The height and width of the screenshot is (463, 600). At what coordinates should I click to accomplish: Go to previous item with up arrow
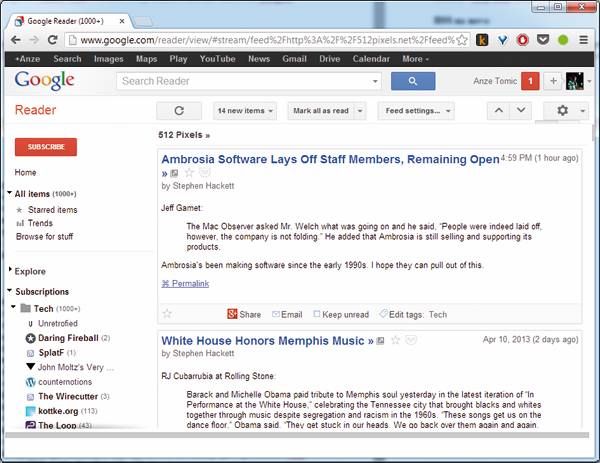[x=499, y=111]
